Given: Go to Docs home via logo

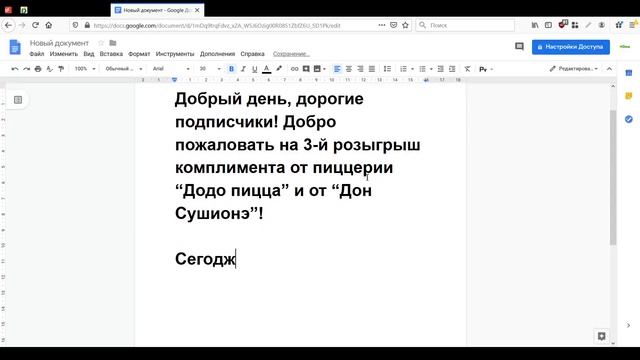Looking at the screenshot, I should click(15, 47).
